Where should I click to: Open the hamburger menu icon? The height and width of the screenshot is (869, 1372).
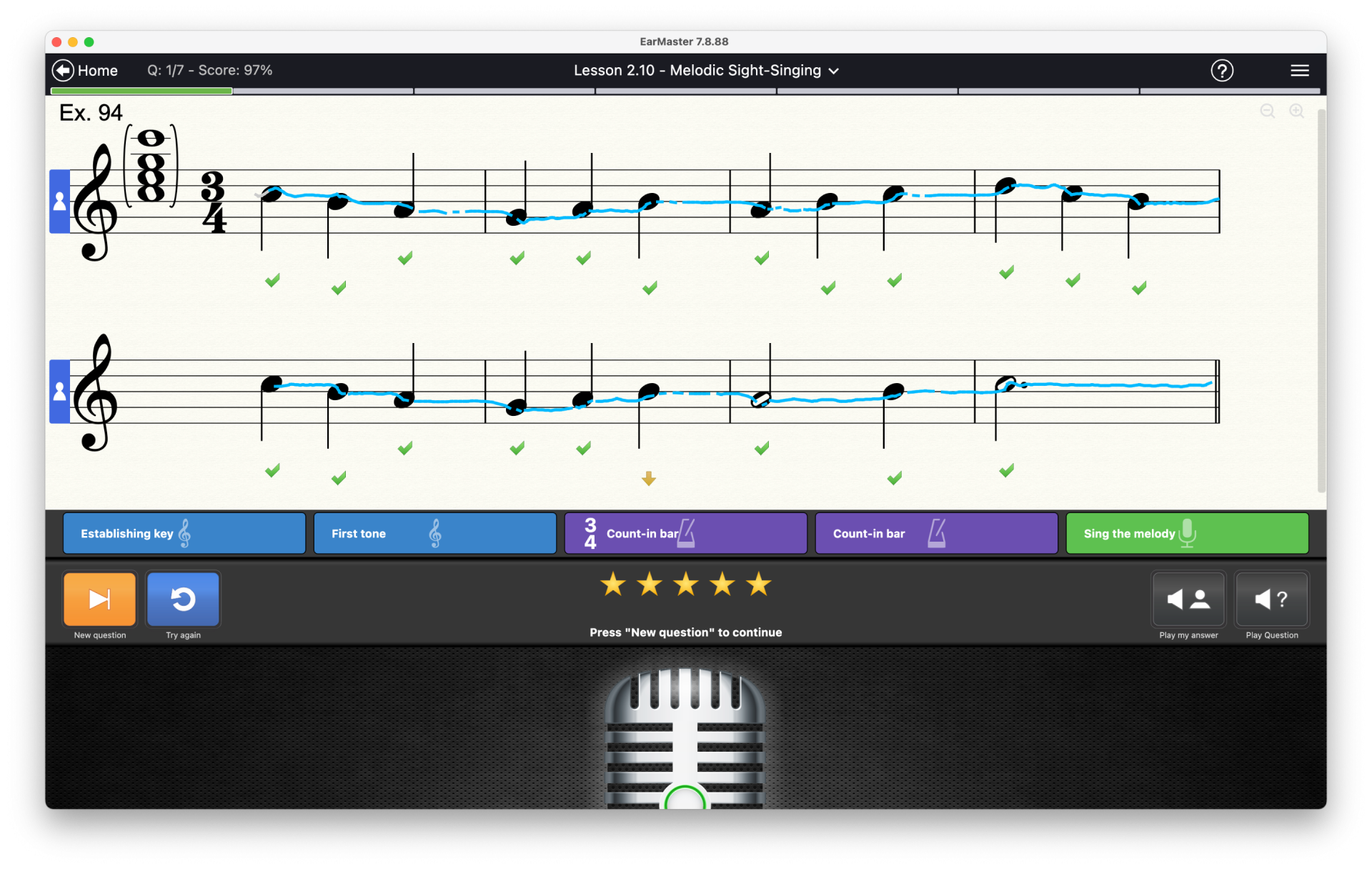1300,70
